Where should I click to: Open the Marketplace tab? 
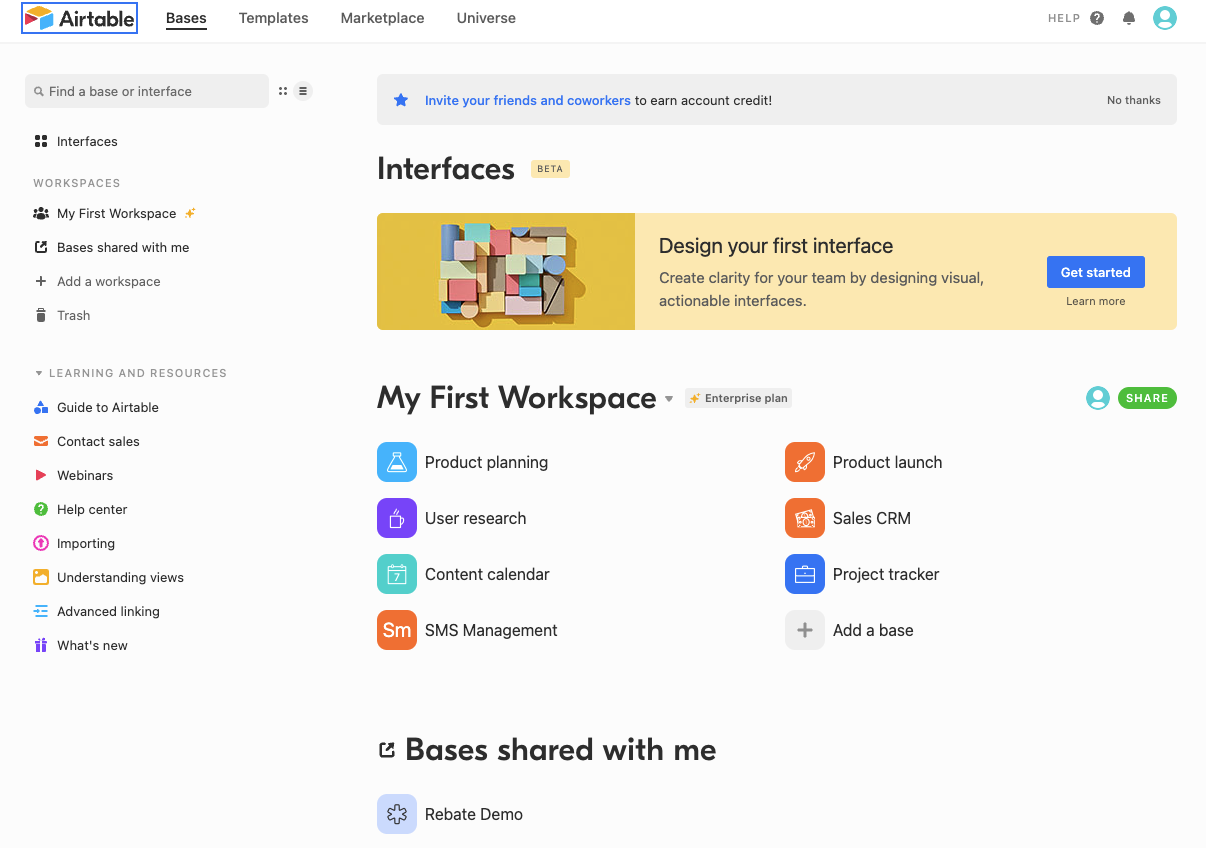pyautogui.click(x=383, y=18)
